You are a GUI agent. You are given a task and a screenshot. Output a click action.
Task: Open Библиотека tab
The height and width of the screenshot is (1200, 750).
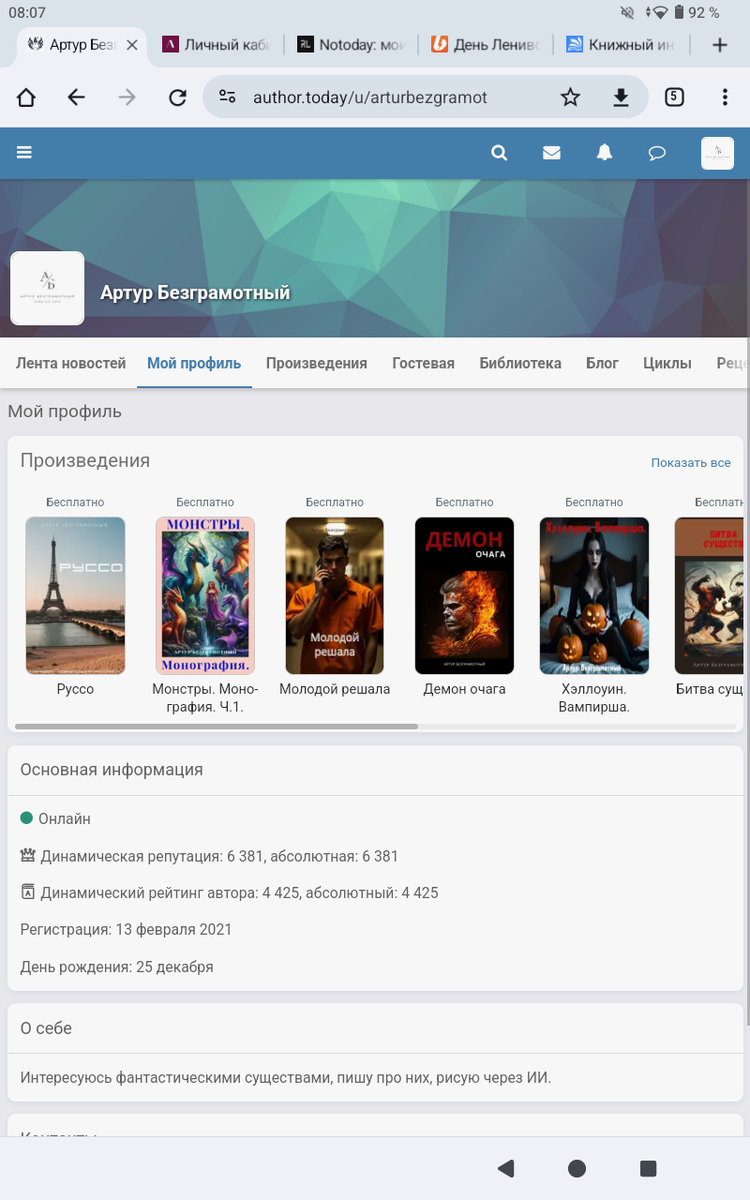pos(520,363)
